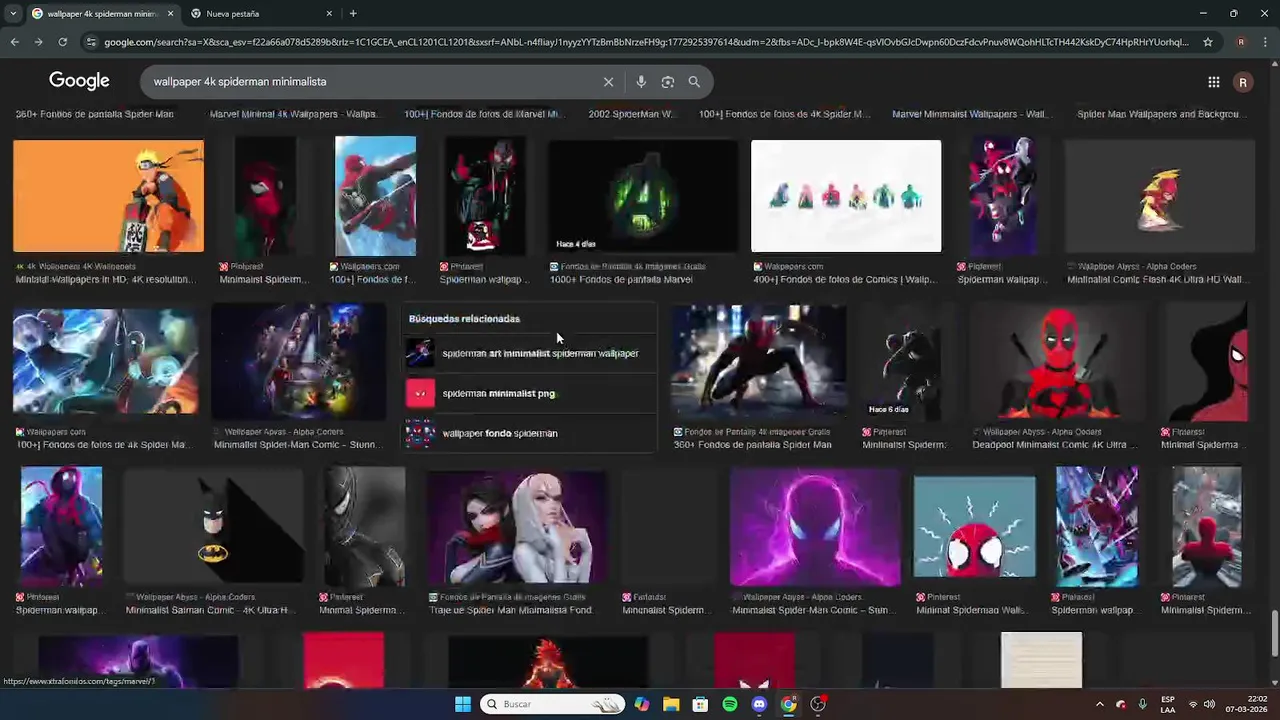This screenshot has height=720, width=1280.
Task: Click the page vertical scrollbar thumb
Action: point(1274,632)
